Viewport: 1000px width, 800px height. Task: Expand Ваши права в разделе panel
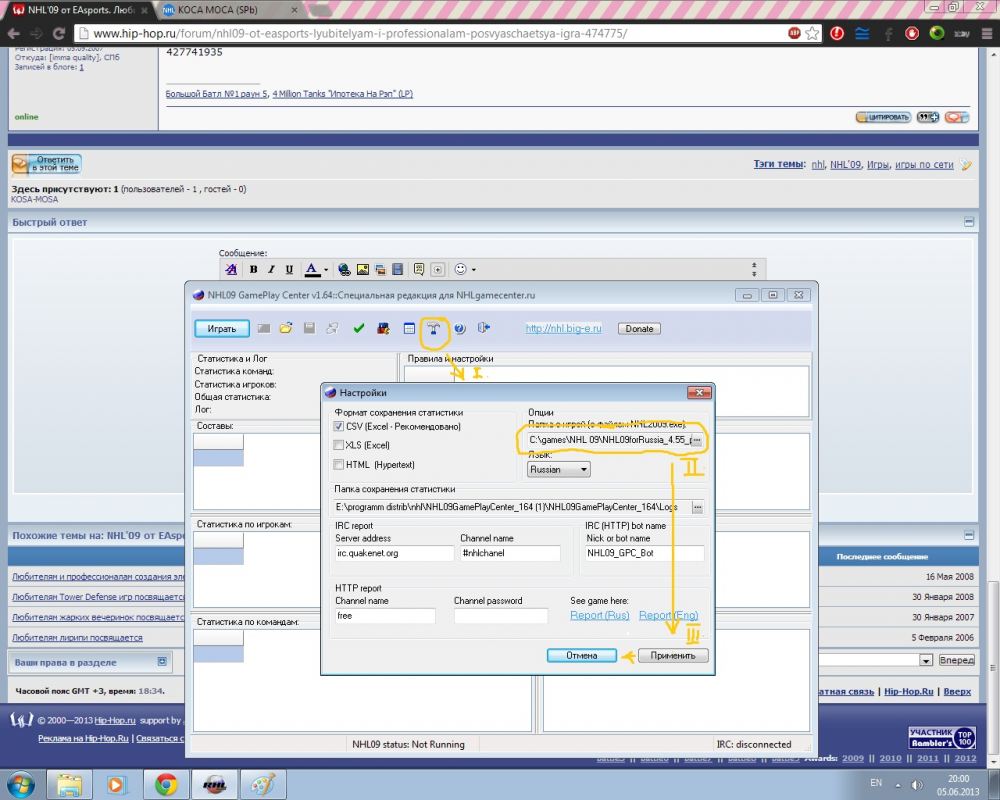click(x=162, y=662)
